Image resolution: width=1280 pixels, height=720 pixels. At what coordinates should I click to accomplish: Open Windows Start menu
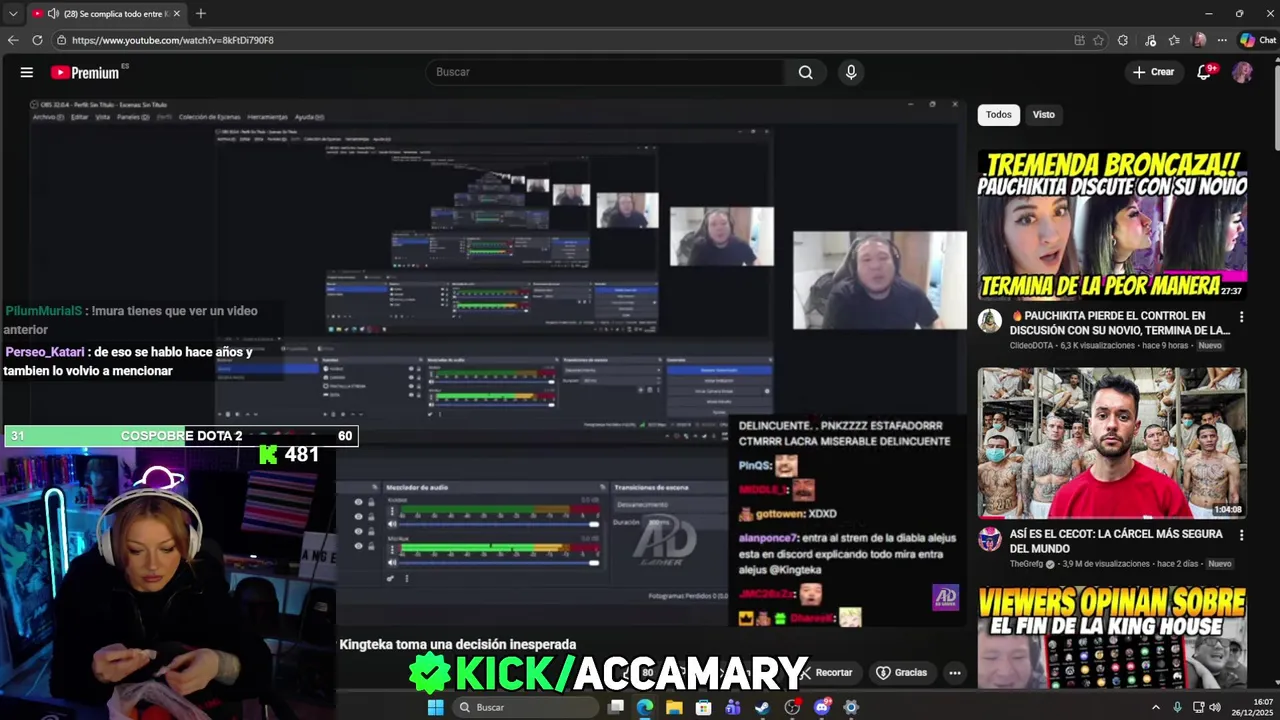point(435,707)
